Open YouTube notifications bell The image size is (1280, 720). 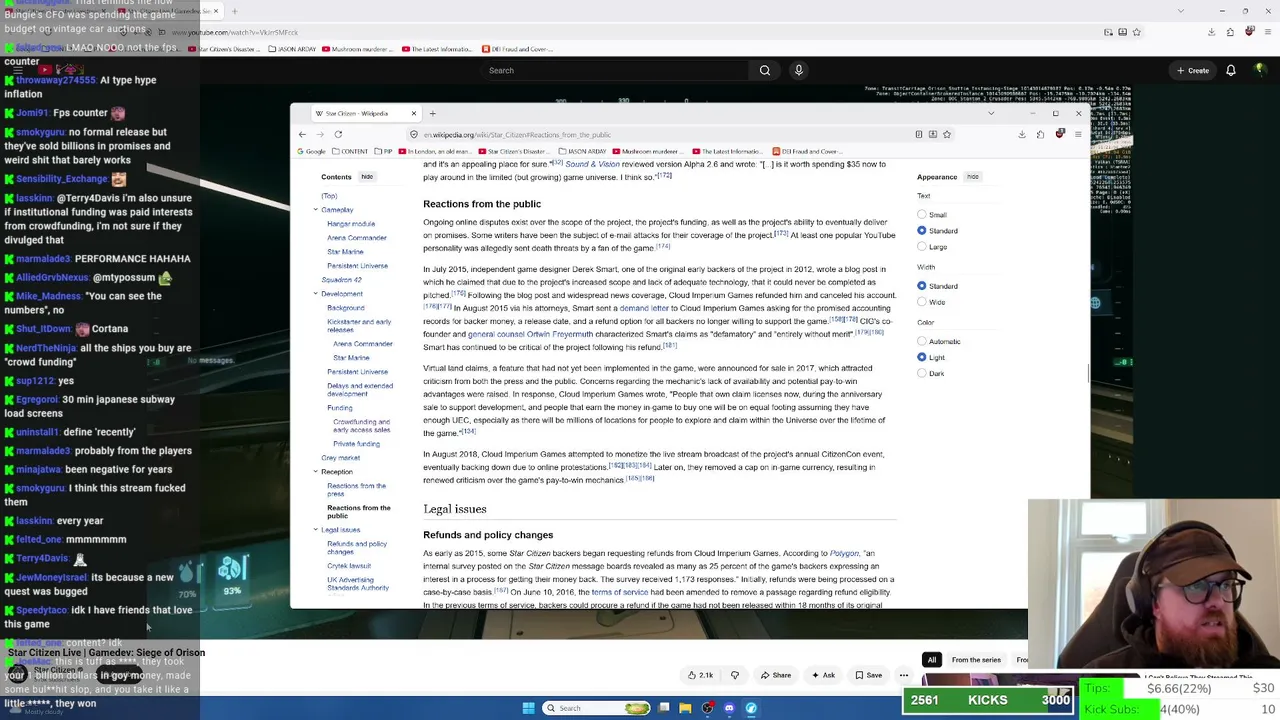pyautogui.click(x=1231, y=70)
